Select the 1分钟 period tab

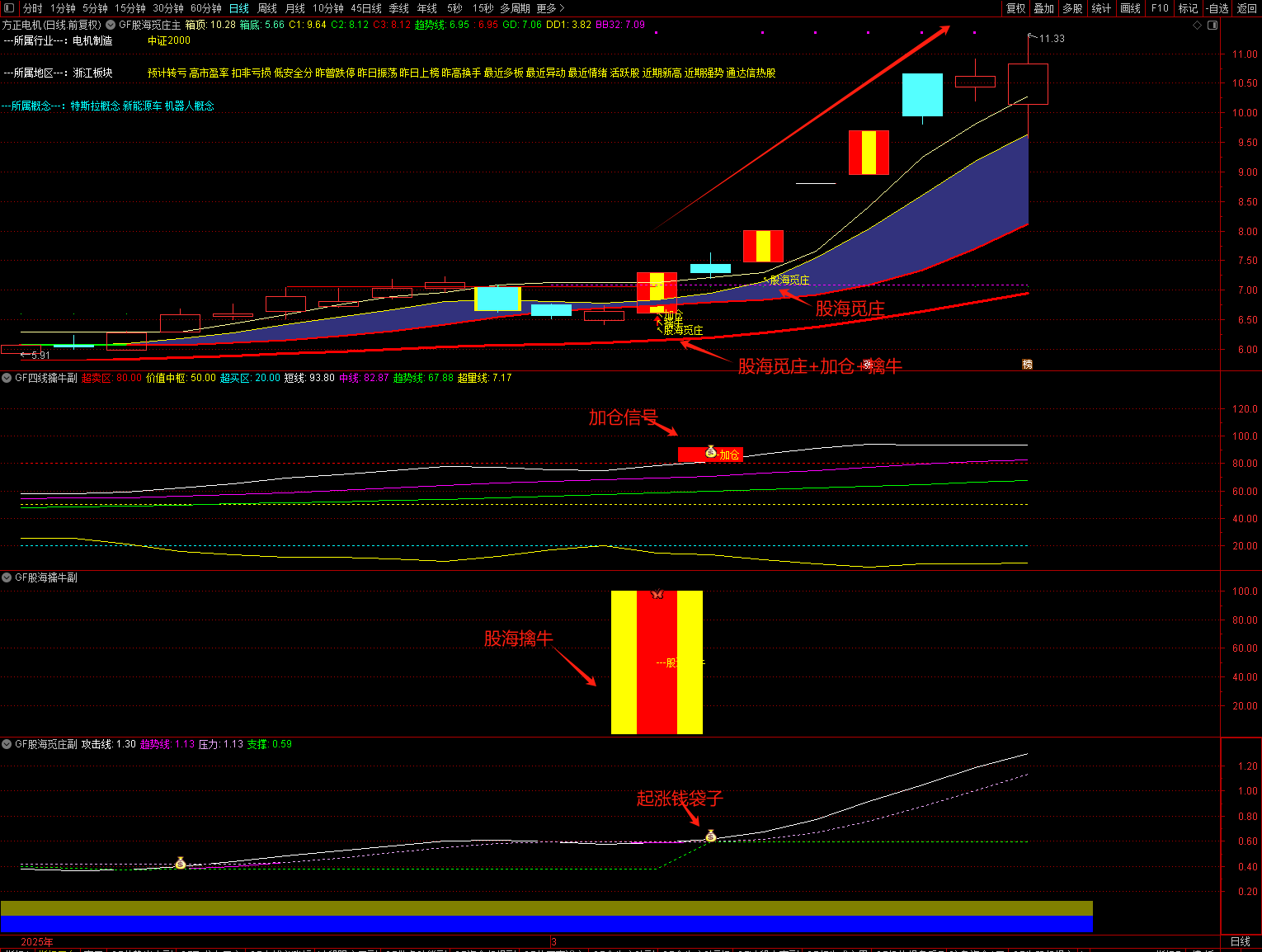point(63,8)
